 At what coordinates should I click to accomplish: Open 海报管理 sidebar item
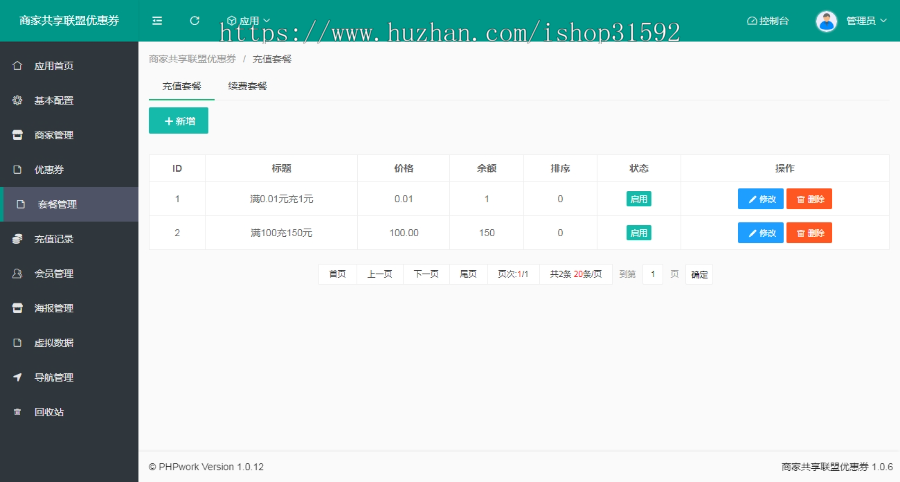click(54, 308)
